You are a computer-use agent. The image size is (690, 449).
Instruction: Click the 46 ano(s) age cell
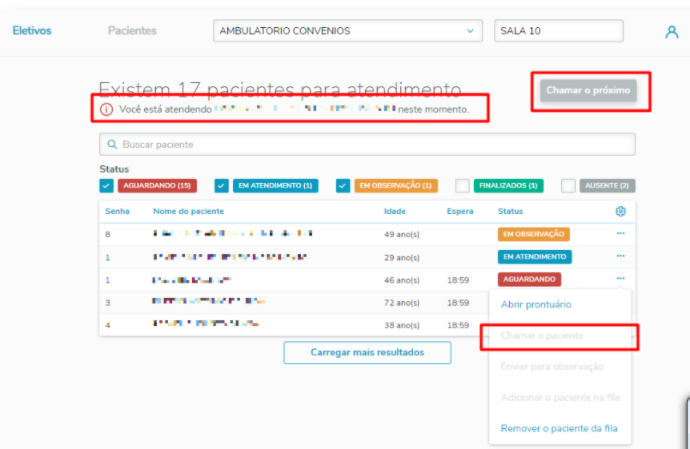(x=402, y=280)
